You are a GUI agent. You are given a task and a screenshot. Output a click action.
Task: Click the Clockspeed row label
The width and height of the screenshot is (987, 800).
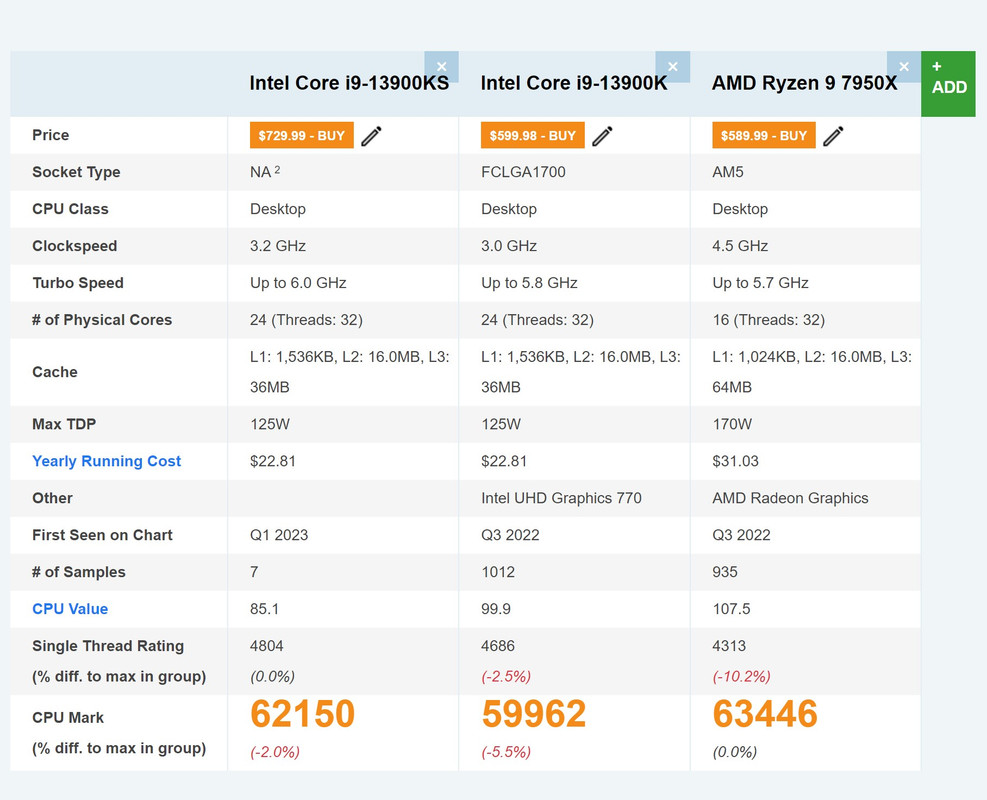click(x=74, y=246)
